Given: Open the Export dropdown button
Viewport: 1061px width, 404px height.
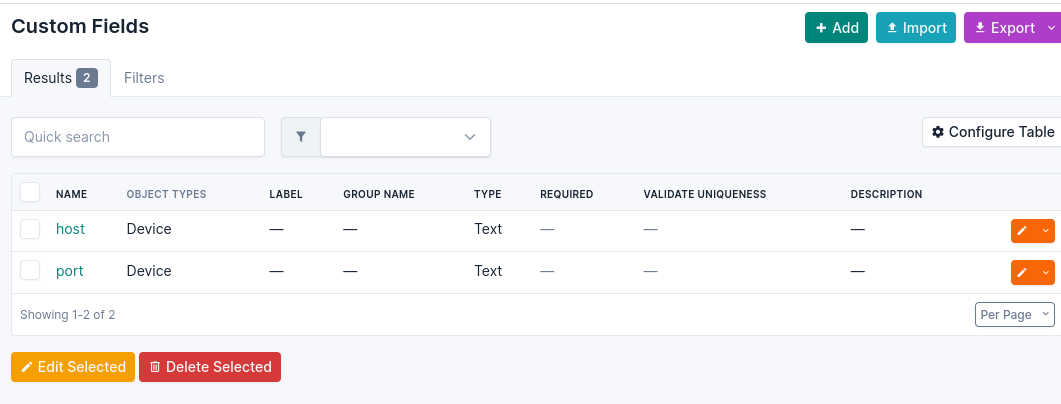Looking at the screenshot, I should click(x=1012, y=28).
